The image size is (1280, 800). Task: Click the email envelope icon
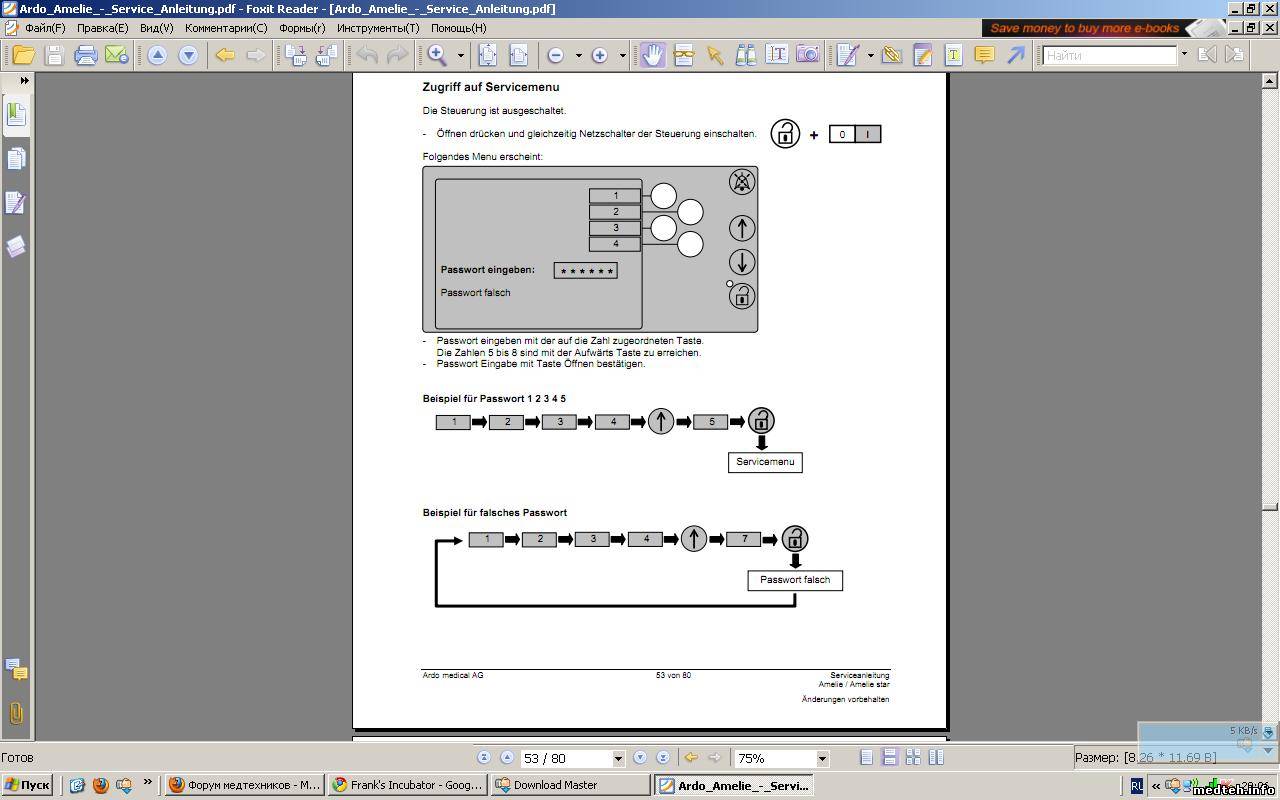(x=116, y=55)
